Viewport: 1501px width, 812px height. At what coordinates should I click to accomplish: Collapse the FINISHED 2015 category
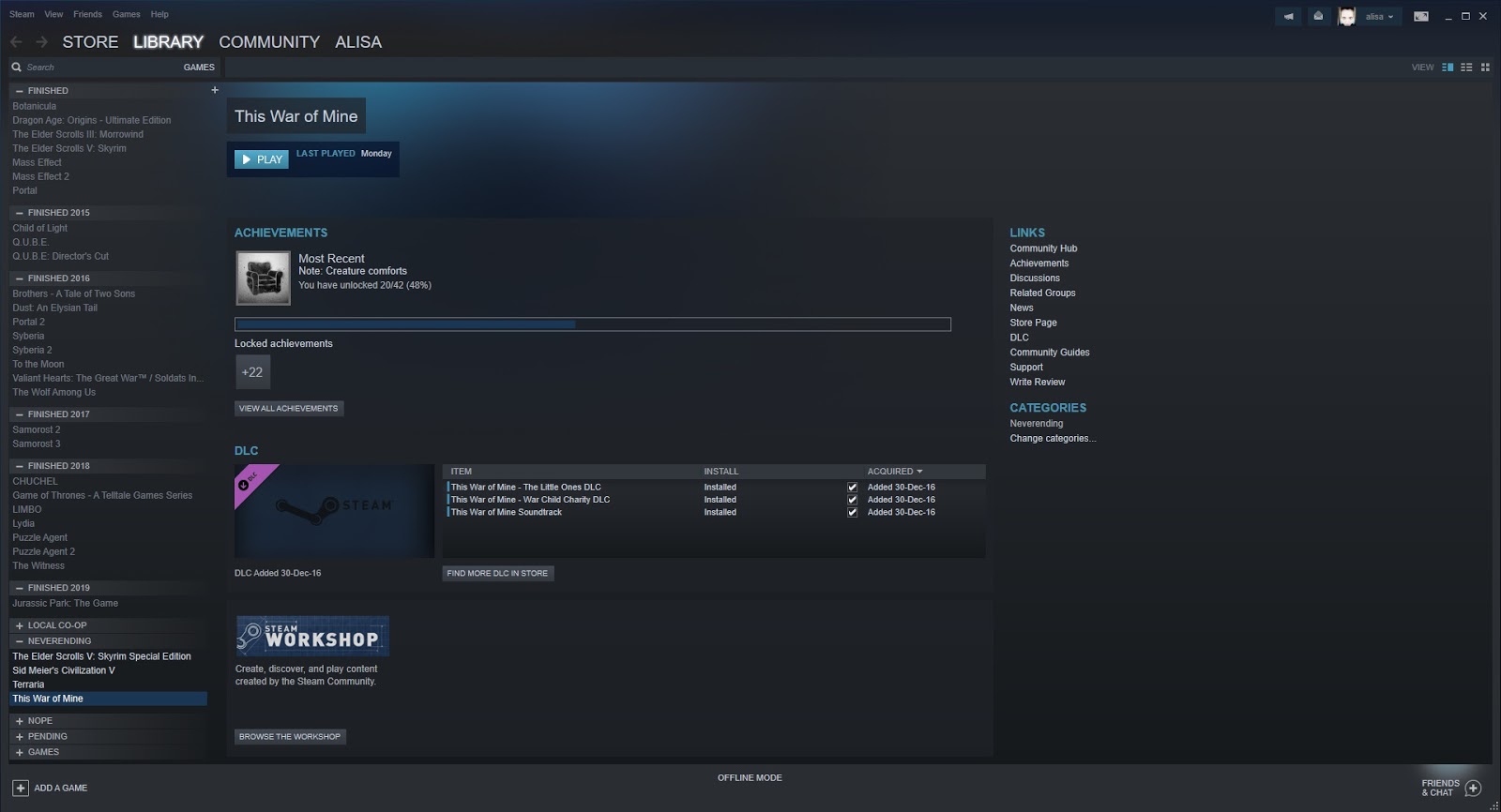(20, 213)
